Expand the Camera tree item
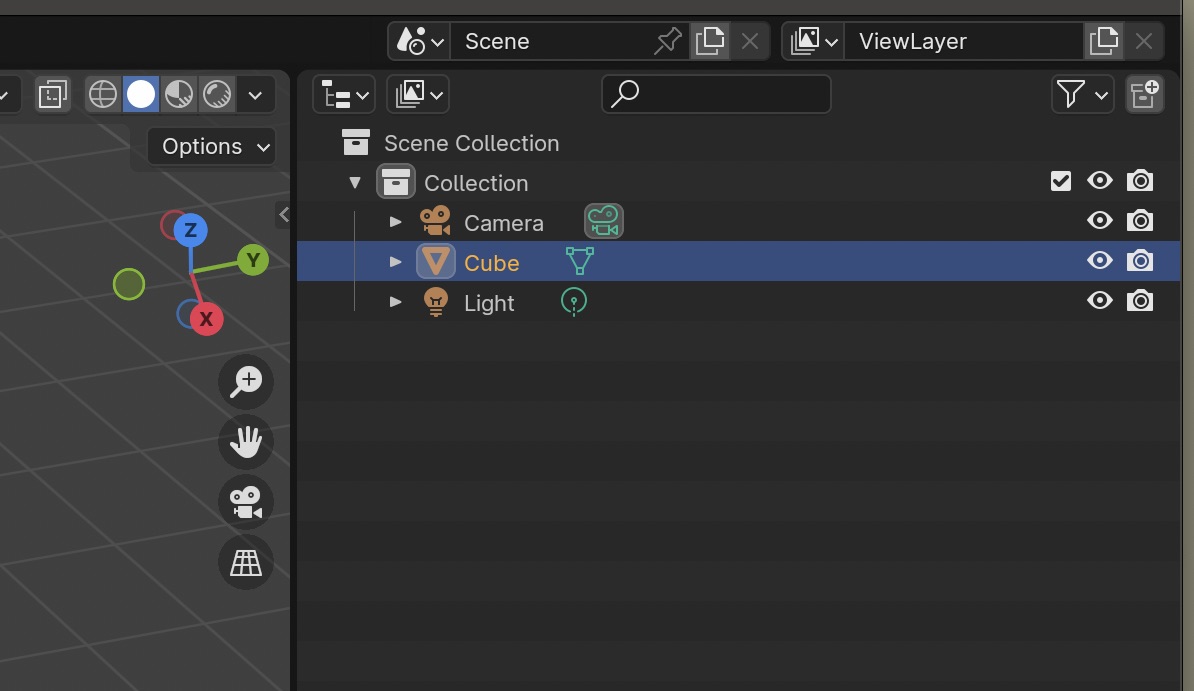 (395, 222)
